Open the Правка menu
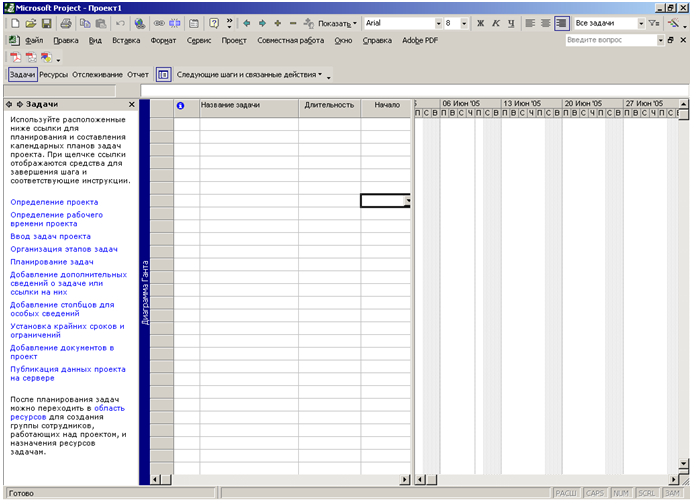The width and height of the screenshot is (696, 504). [x=66, y=40]
